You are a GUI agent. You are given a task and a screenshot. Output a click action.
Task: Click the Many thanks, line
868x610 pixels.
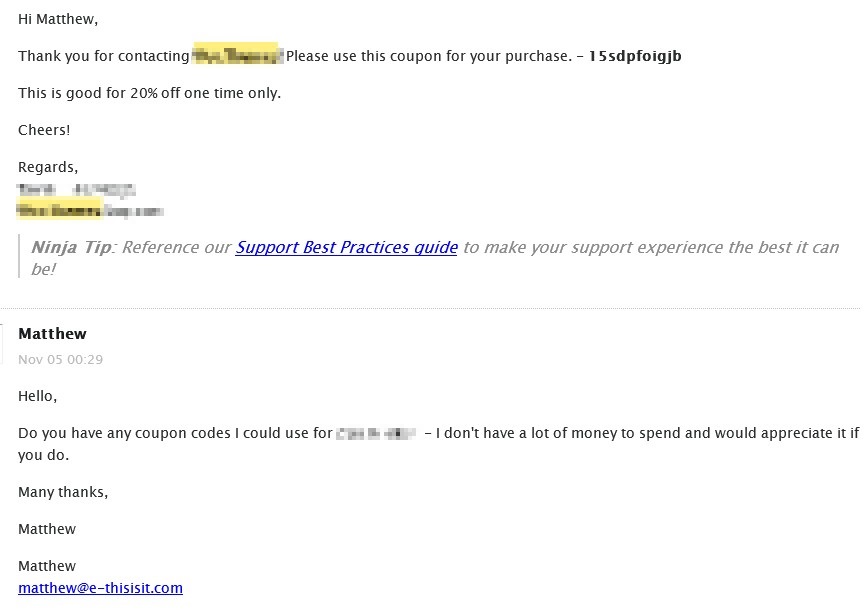click(63, 492)
